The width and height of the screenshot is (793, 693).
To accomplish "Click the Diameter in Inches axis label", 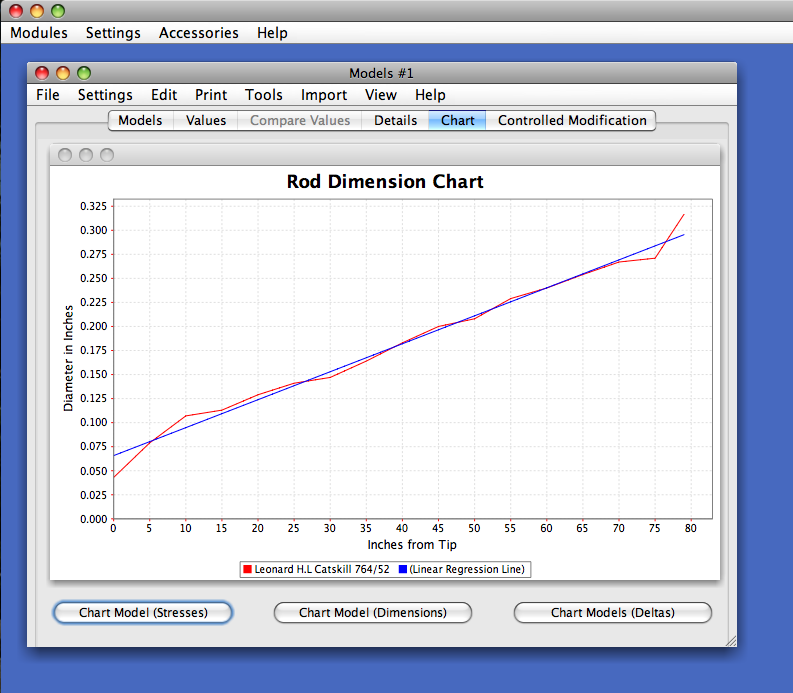I will point(68,358).
